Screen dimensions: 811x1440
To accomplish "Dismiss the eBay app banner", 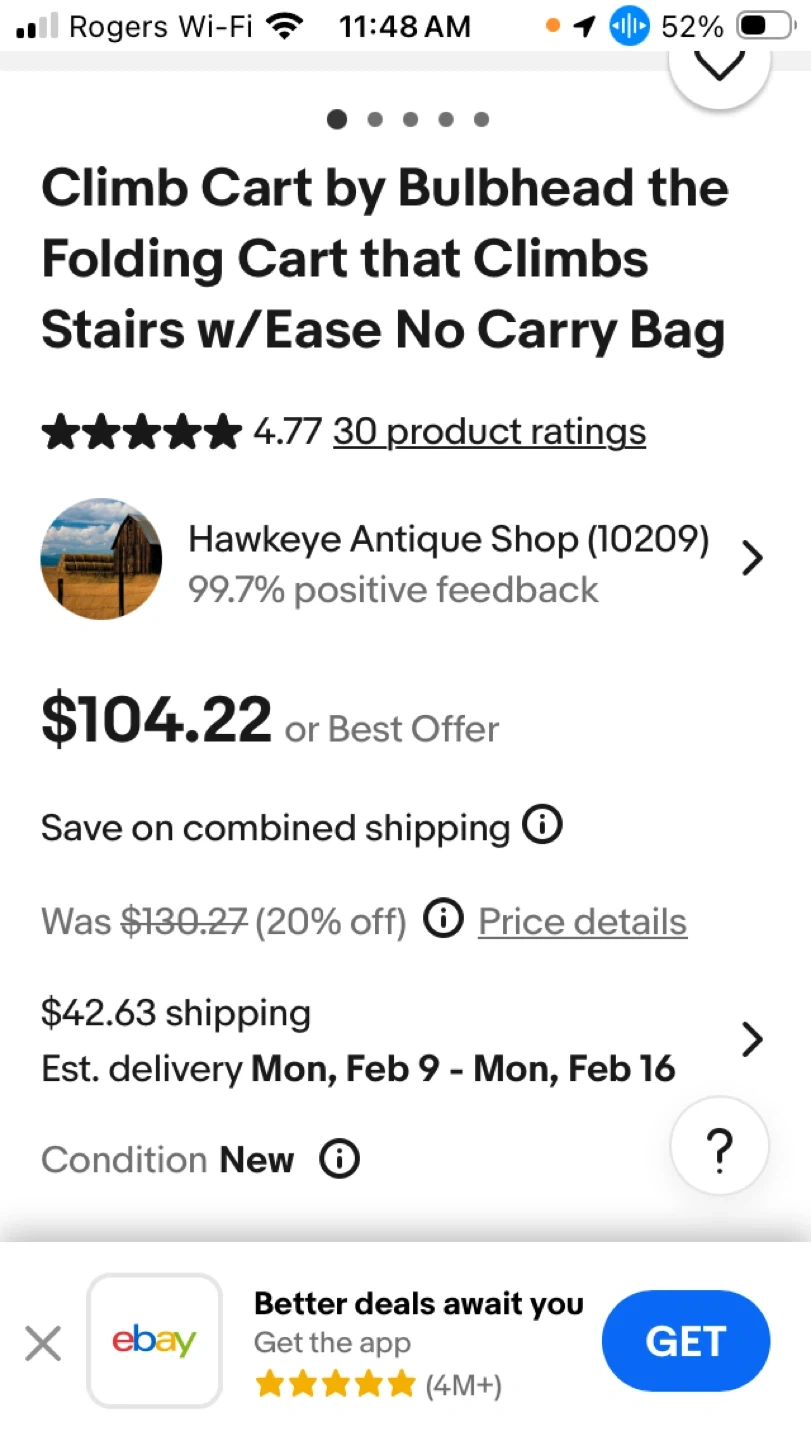I will [x=43, y=1343].
